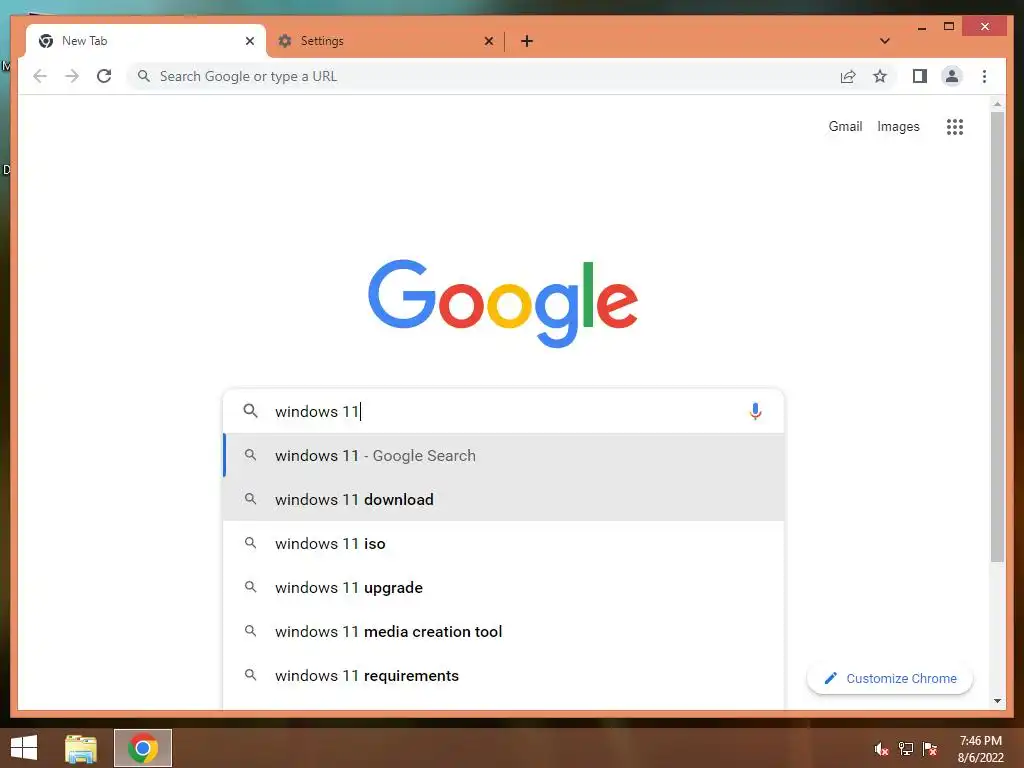Image resolution: width=1024 pixels, height=768 pixels.
Task: Minimize the Chrome window
Action: tap(921, 27)
